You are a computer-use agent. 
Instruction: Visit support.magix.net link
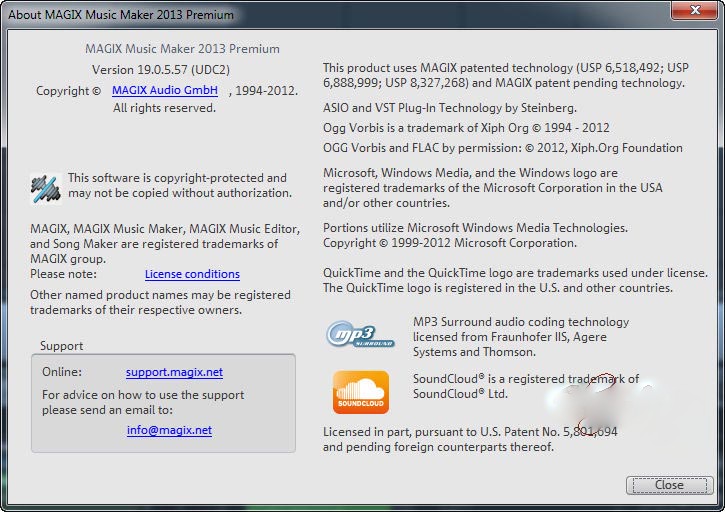click(x=174, y=372)
